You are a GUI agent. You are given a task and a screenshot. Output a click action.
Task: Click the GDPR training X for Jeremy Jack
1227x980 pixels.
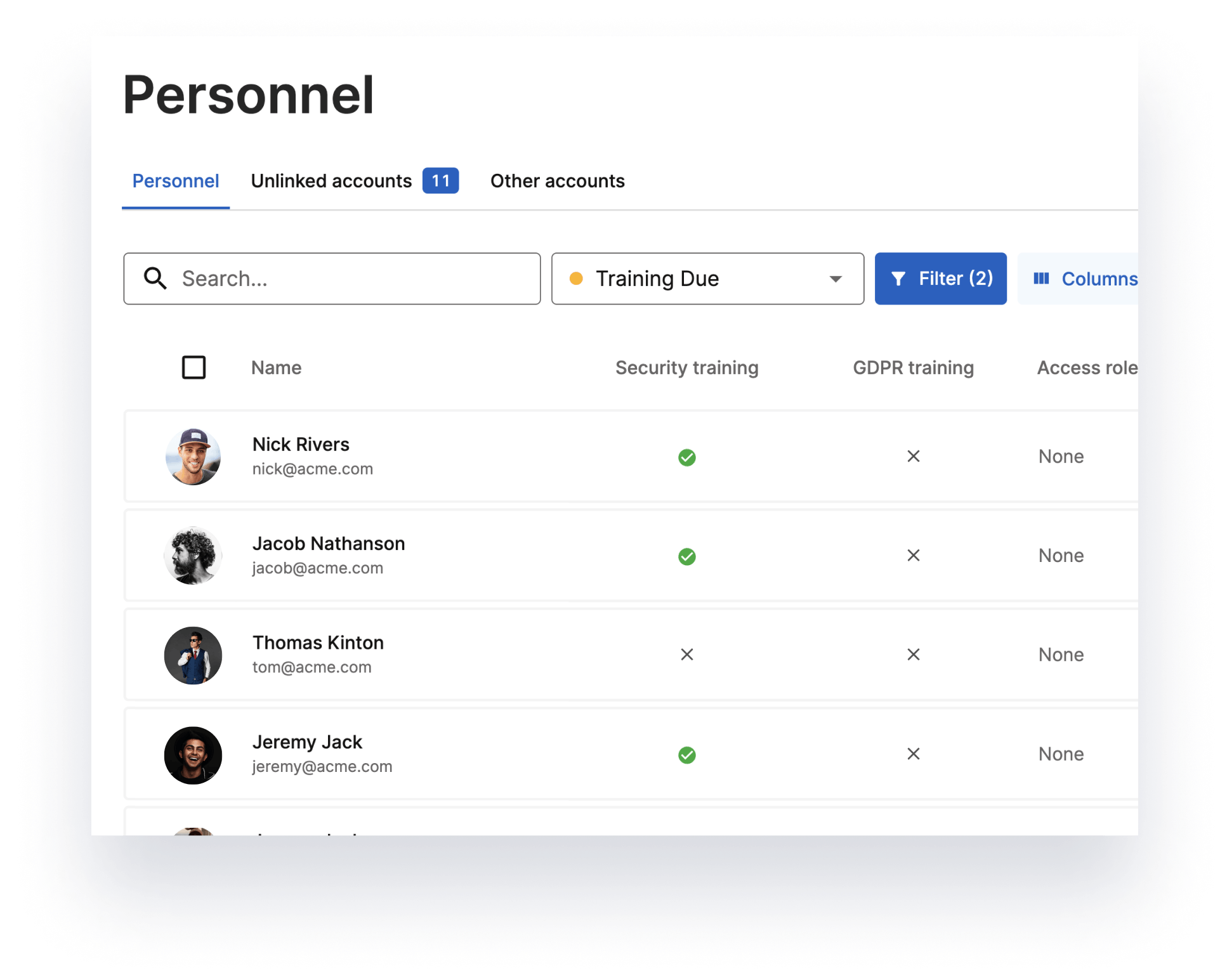coord(914,754)
